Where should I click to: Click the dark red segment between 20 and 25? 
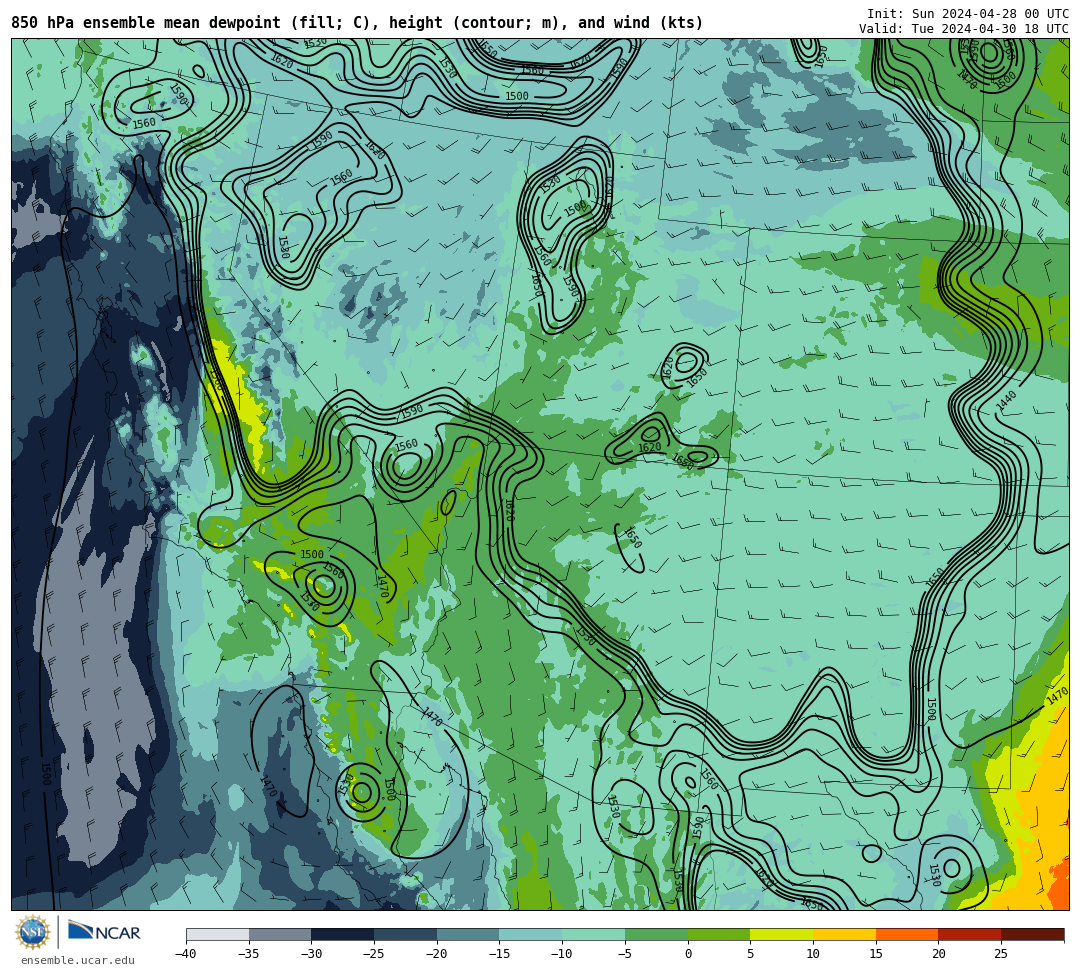[x=970, y=934]
